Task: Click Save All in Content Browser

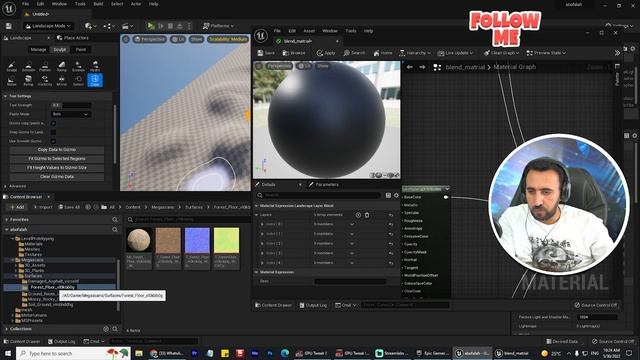Action: [69, 207]
